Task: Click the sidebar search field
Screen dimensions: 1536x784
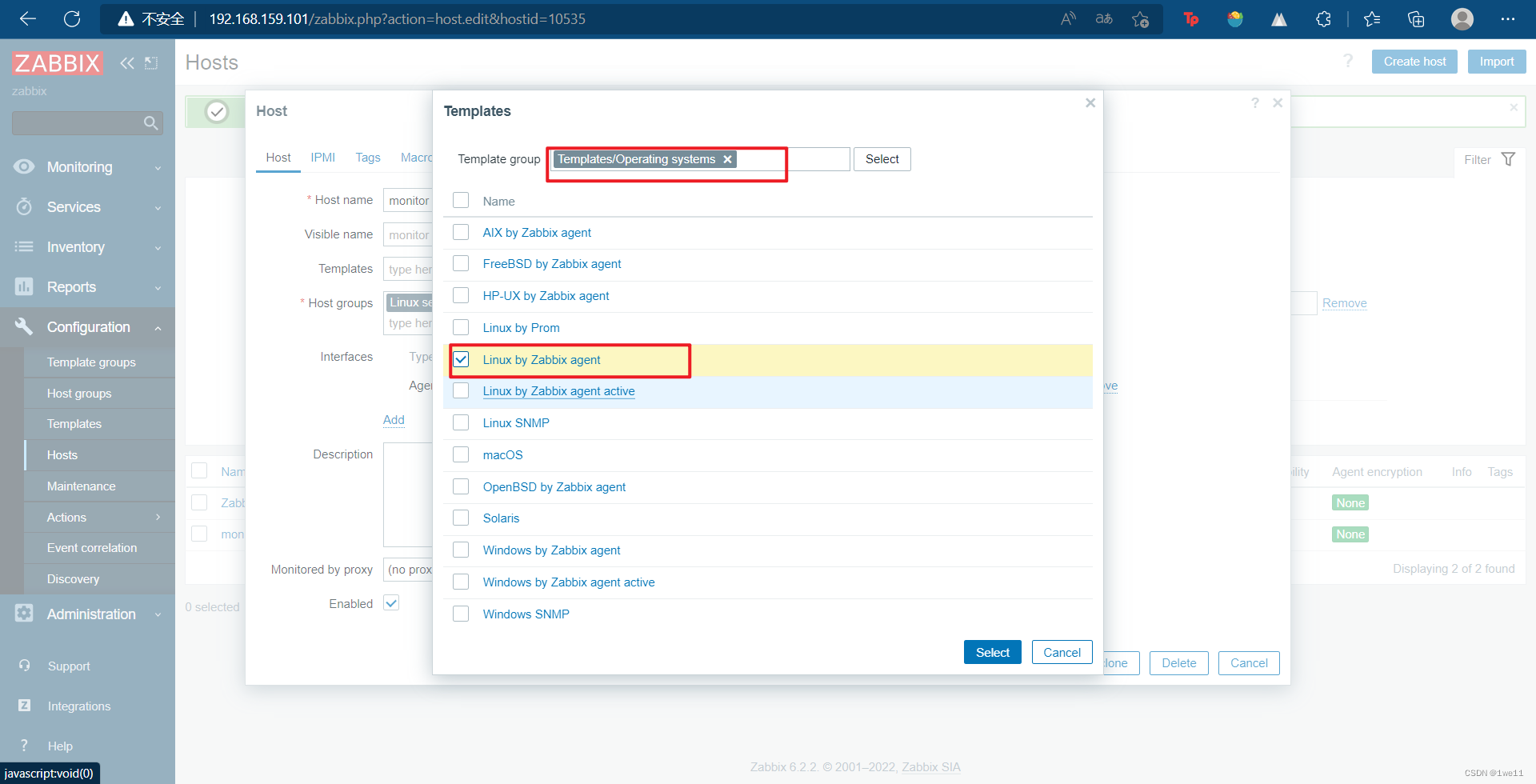Action: tap(87, 123)
